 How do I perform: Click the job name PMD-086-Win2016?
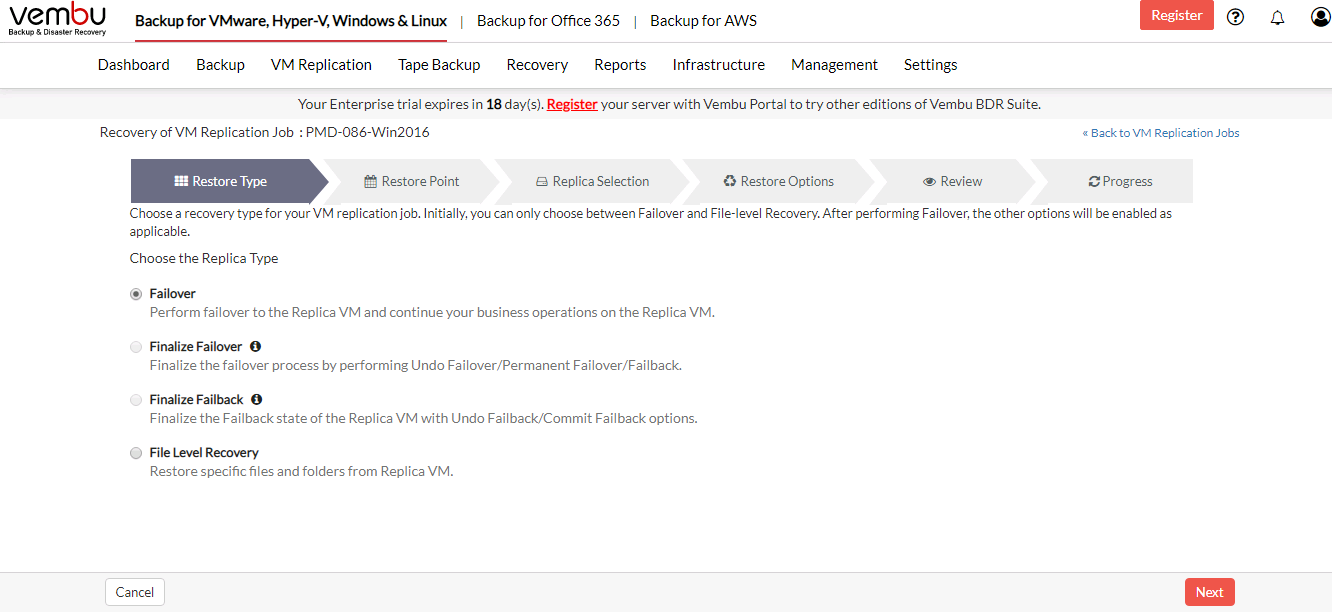[x=367, y=132]
